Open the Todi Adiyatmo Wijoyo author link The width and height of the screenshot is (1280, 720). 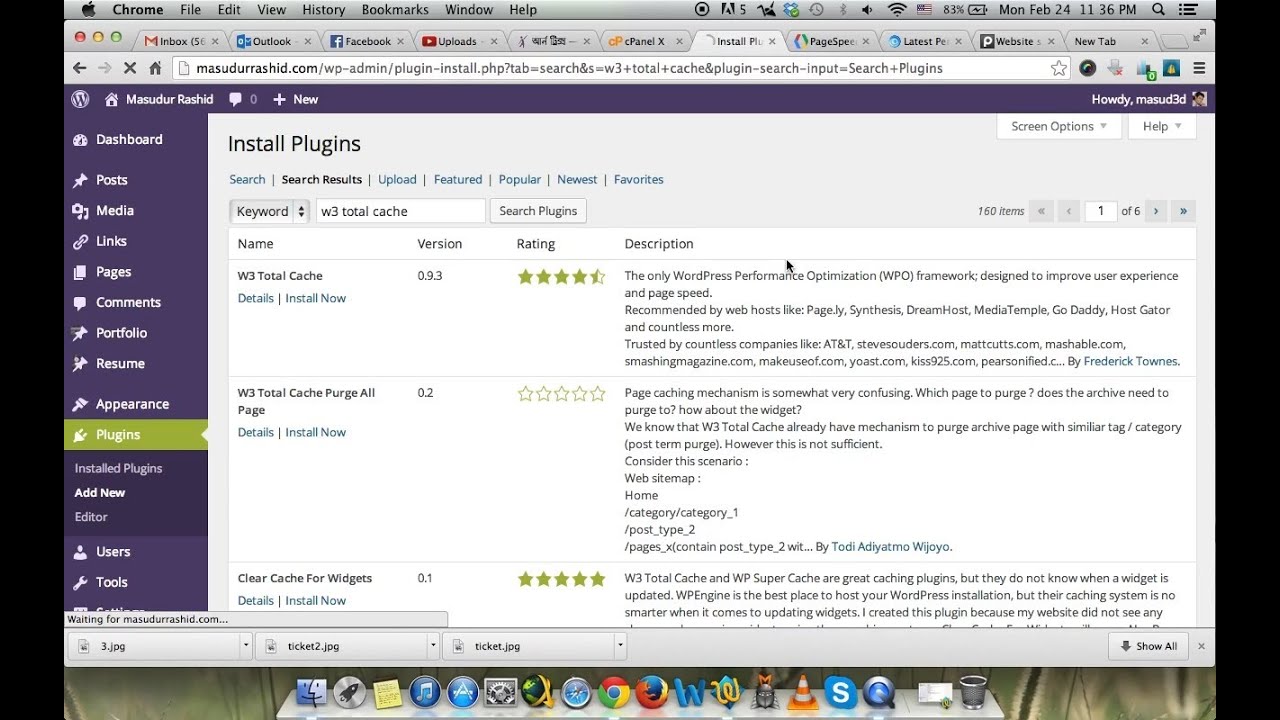tap(890, 546)
